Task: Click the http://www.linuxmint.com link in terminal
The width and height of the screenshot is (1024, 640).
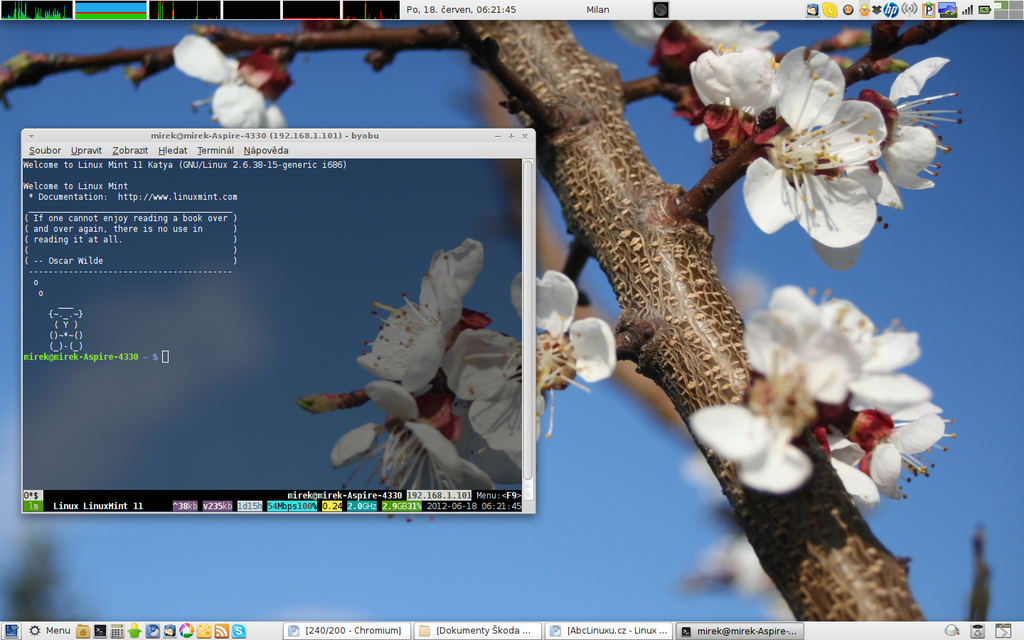Action: point(178,197)
